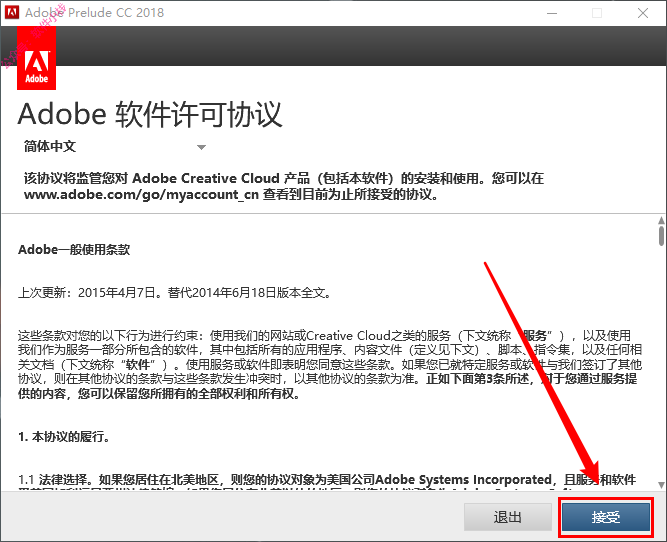The height and width of the screenshot is (542, 667).
Task: Minimize the Adobe Prelude installer window
Action: tap(552, 13)
